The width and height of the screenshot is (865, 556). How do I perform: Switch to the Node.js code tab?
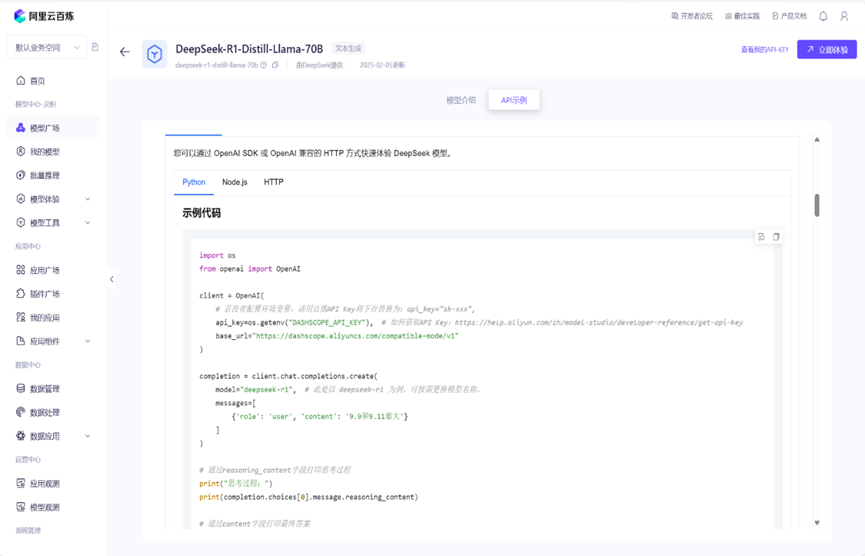pyautogui.click(x=234, y=182)
